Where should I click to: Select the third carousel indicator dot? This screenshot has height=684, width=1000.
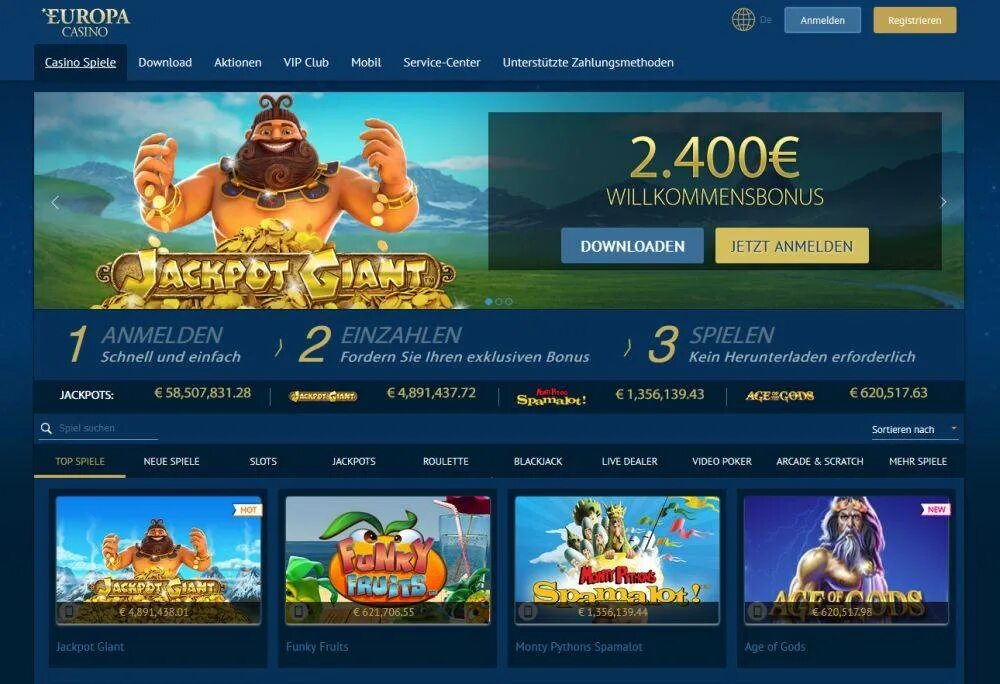point(509,302)
